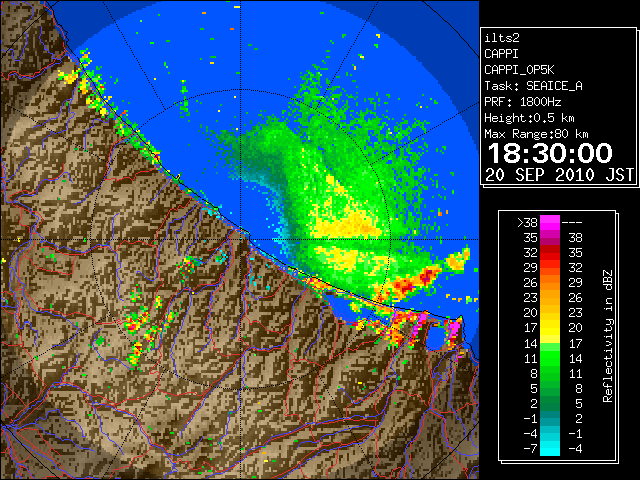Click the radar site name "ilts2"
This screenshot has height=480, width=640.
click(502, 38)
